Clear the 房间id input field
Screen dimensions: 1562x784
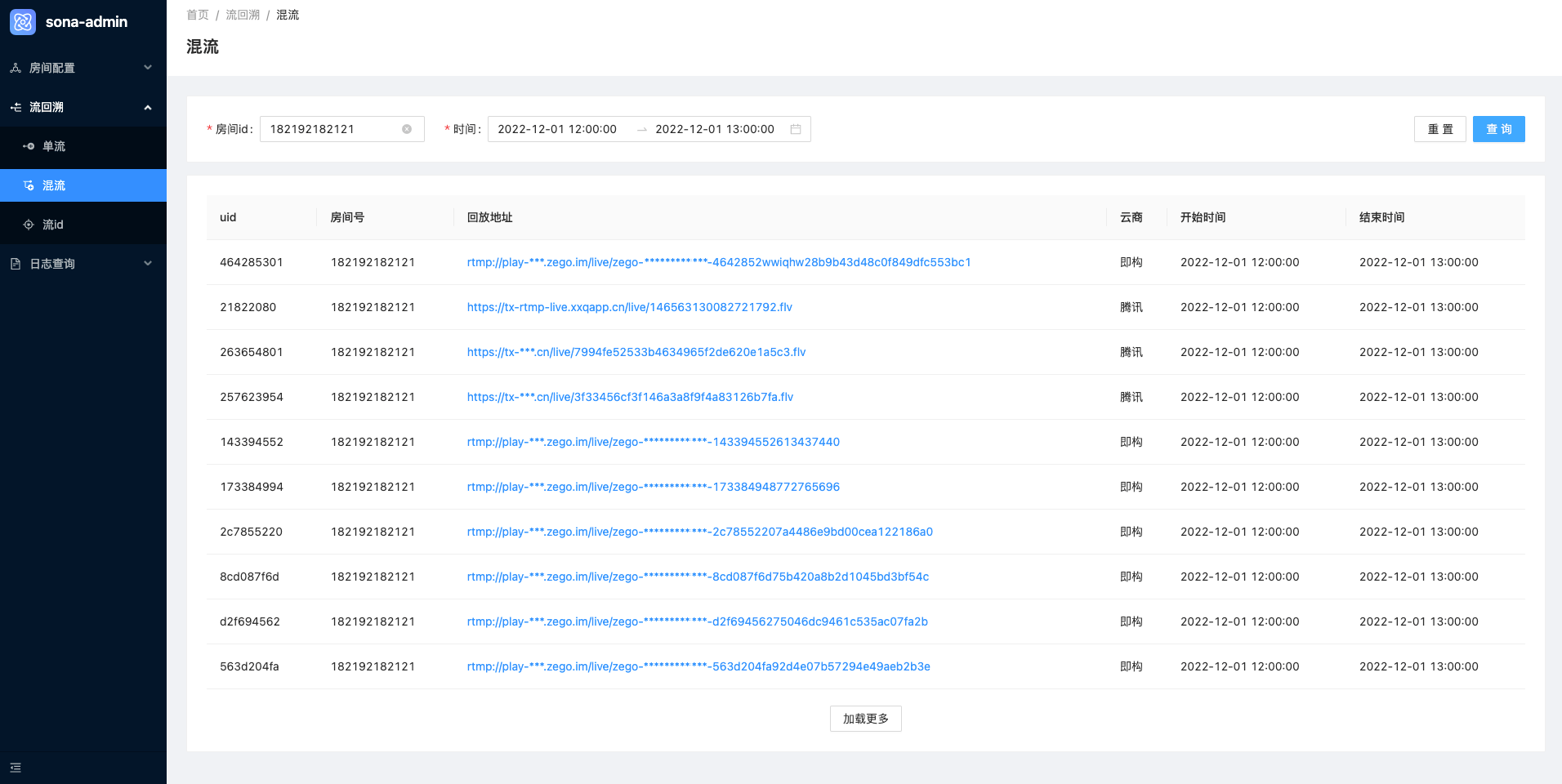(407, 129)
